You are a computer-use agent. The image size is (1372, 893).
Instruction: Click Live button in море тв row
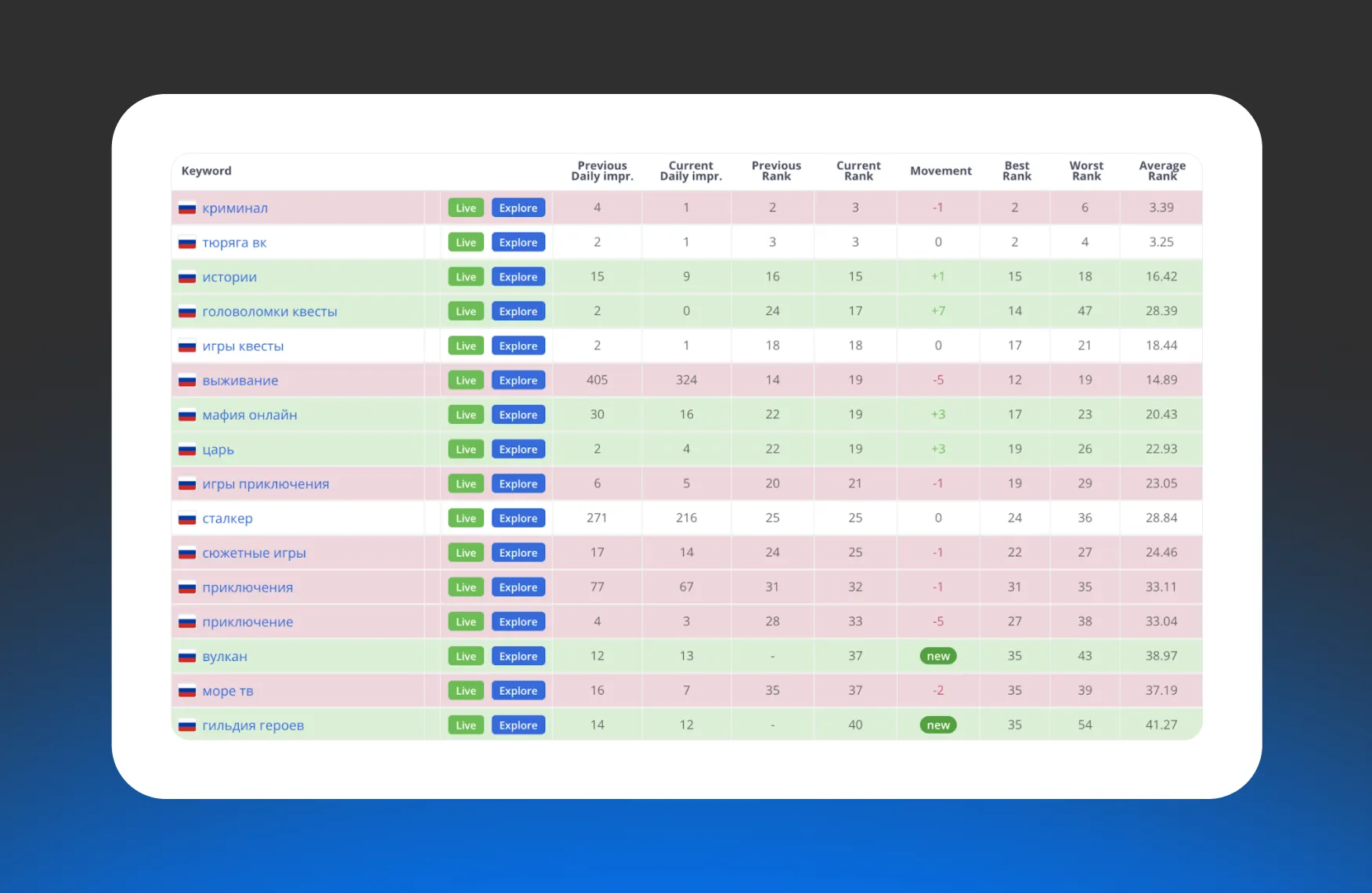point(466,691)
